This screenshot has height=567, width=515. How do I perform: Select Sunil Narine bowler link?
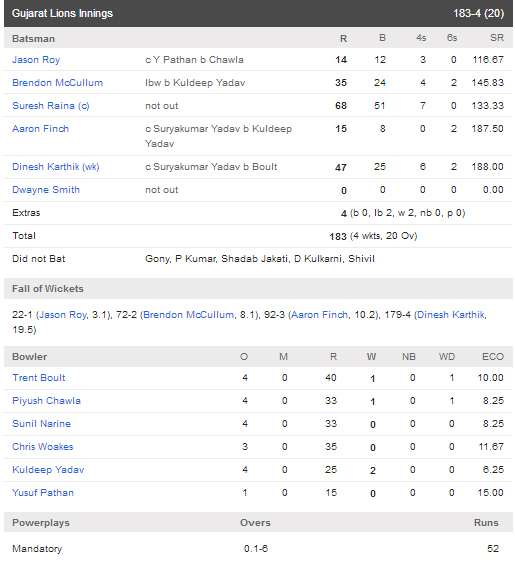pos(42,424)
